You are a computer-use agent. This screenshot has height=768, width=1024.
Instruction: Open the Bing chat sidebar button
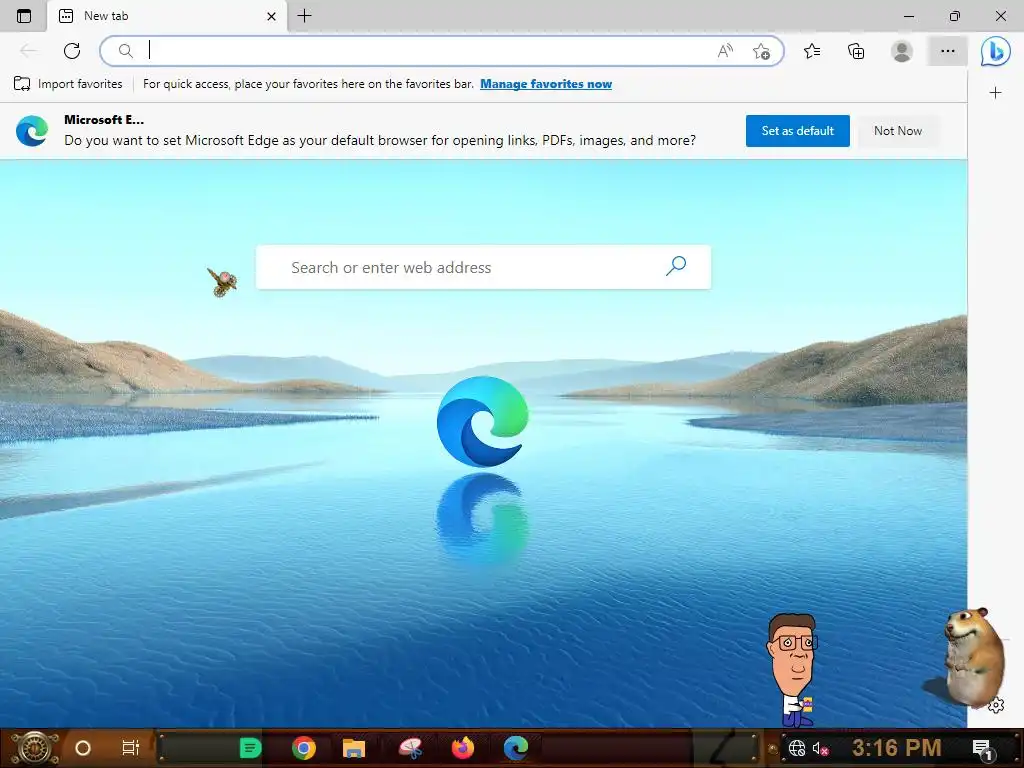[995, 51]
